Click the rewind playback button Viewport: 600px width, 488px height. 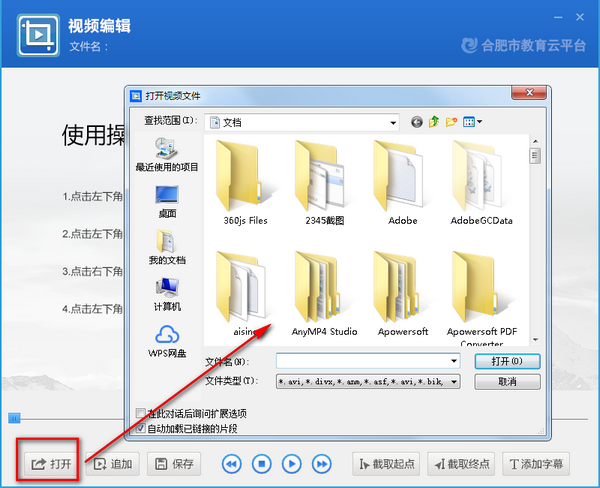pos(231,463)
